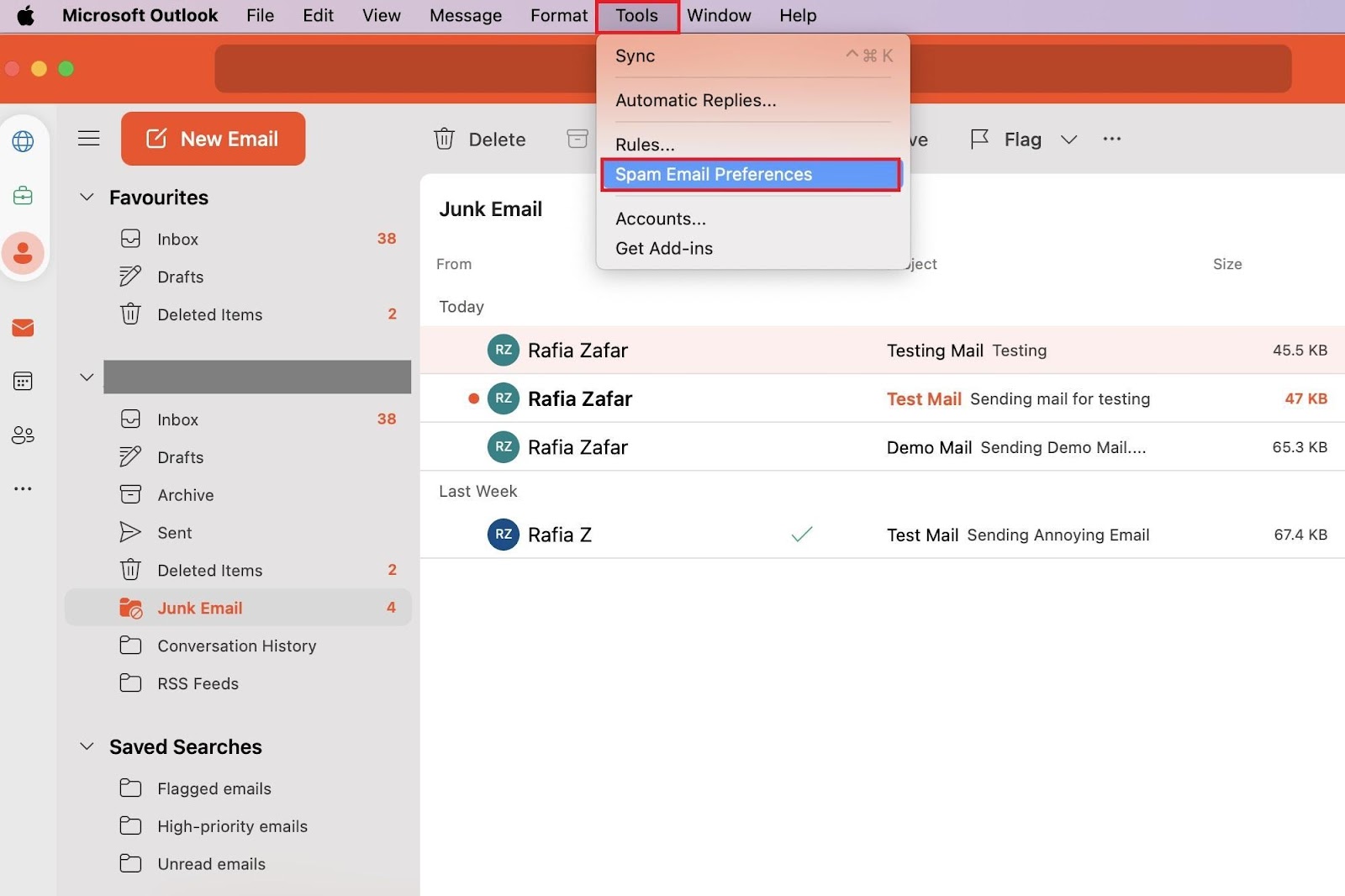Open the Tools menu
The image size is (1345, 896).
point(636,16)
